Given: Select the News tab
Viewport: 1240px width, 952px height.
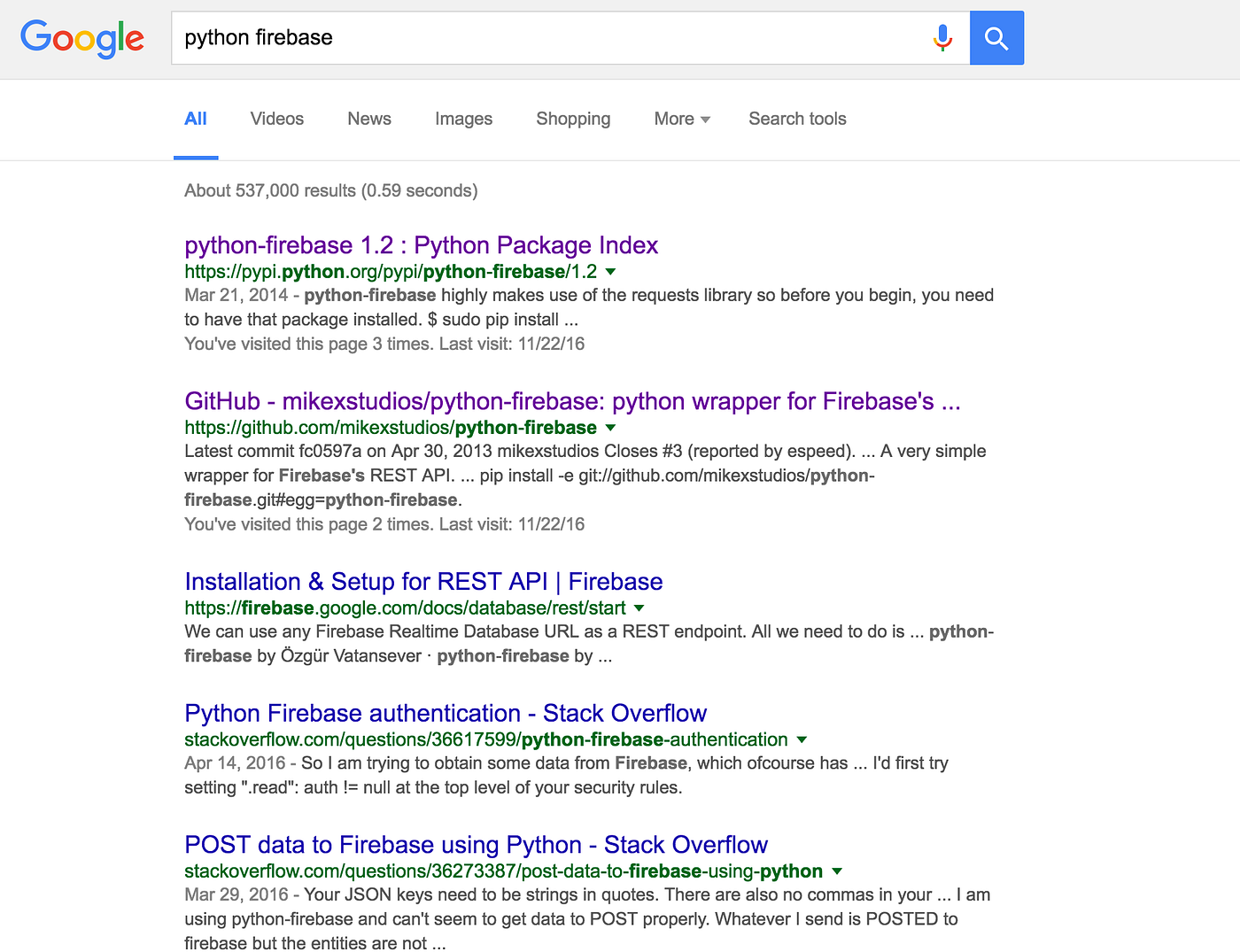Looking at the screenshot, I should coord(368,119).
